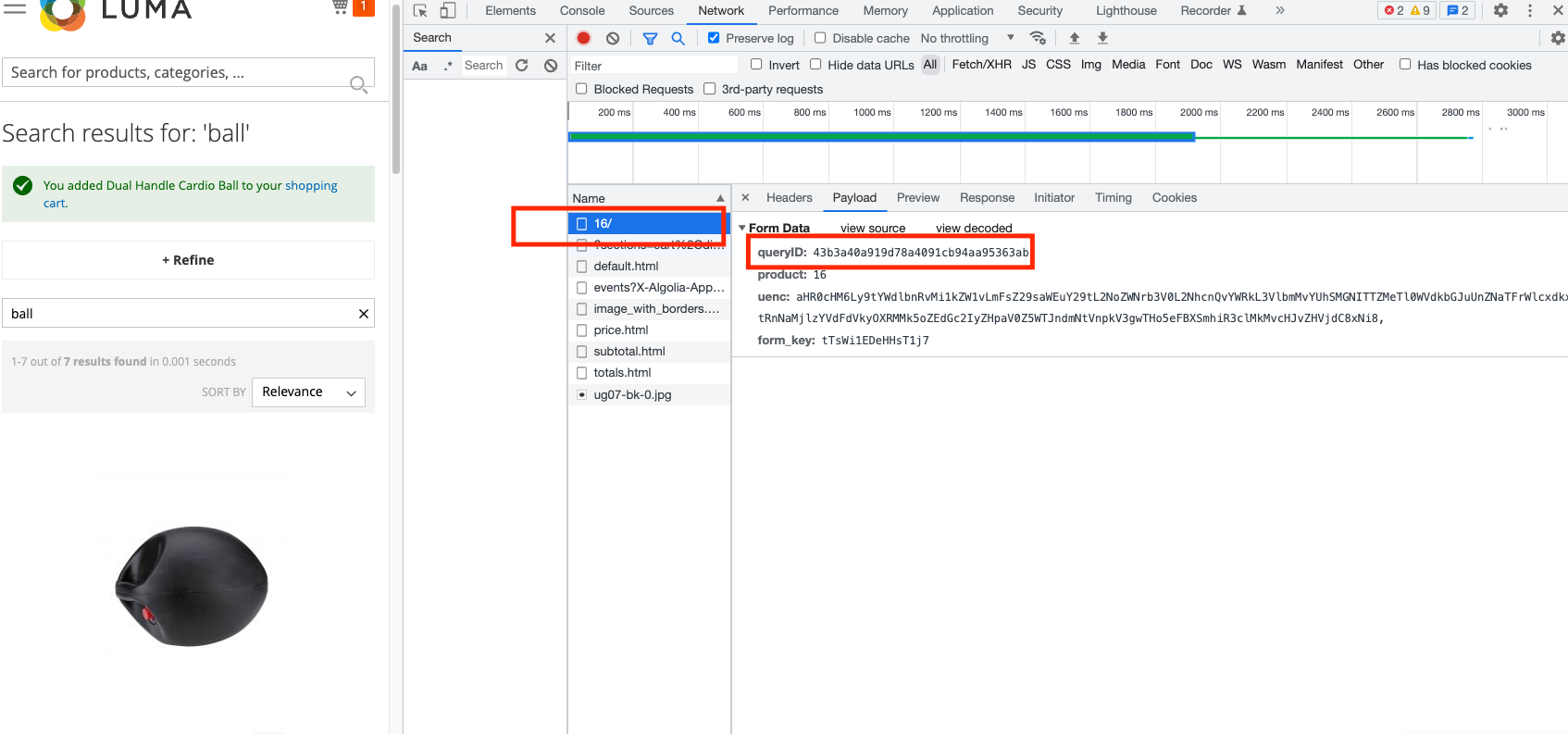
Task: Show the Timing tab
Action: (x=1114, y=197)
